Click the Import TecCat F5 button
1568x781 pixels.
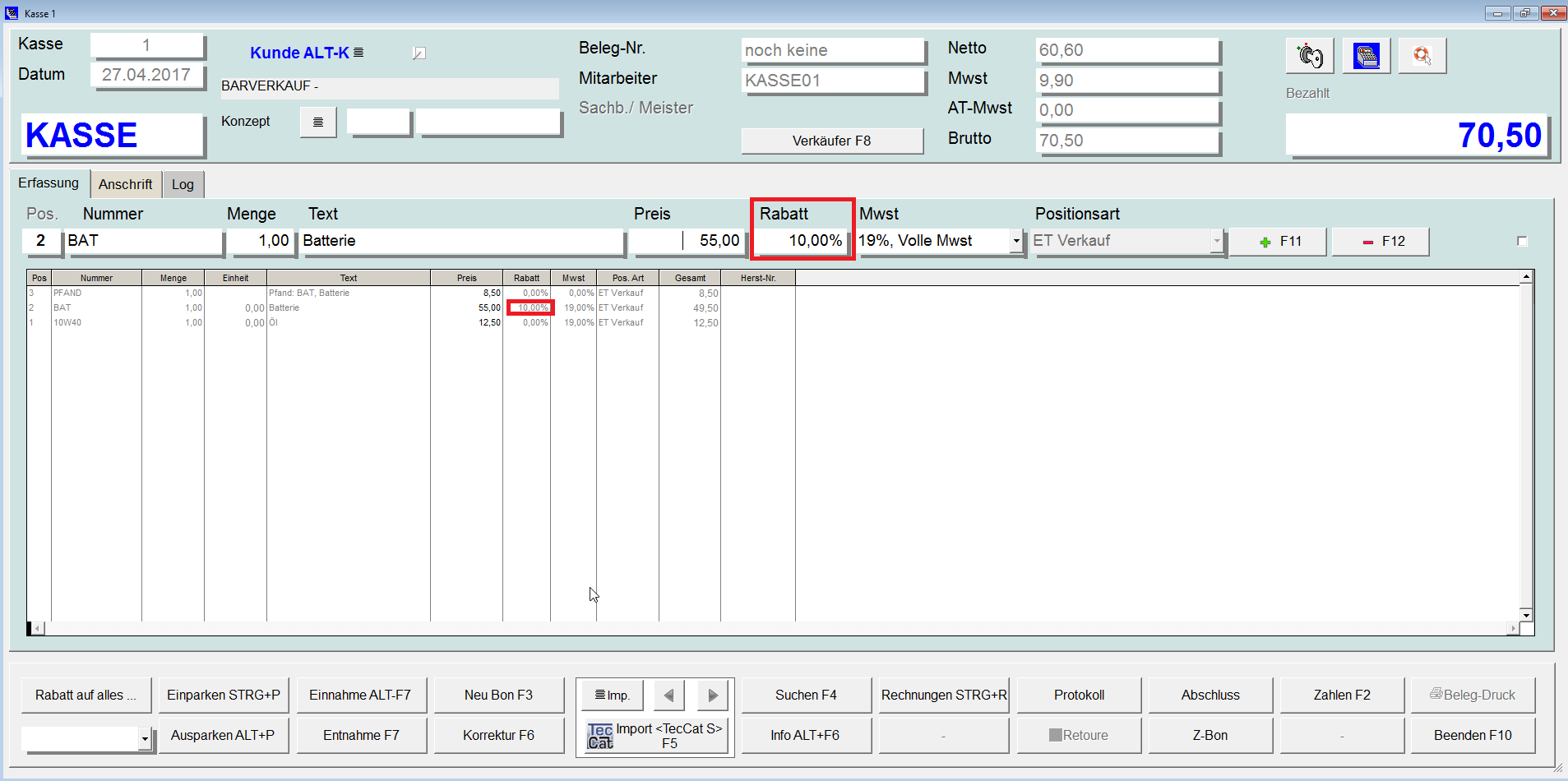(654, 736)
